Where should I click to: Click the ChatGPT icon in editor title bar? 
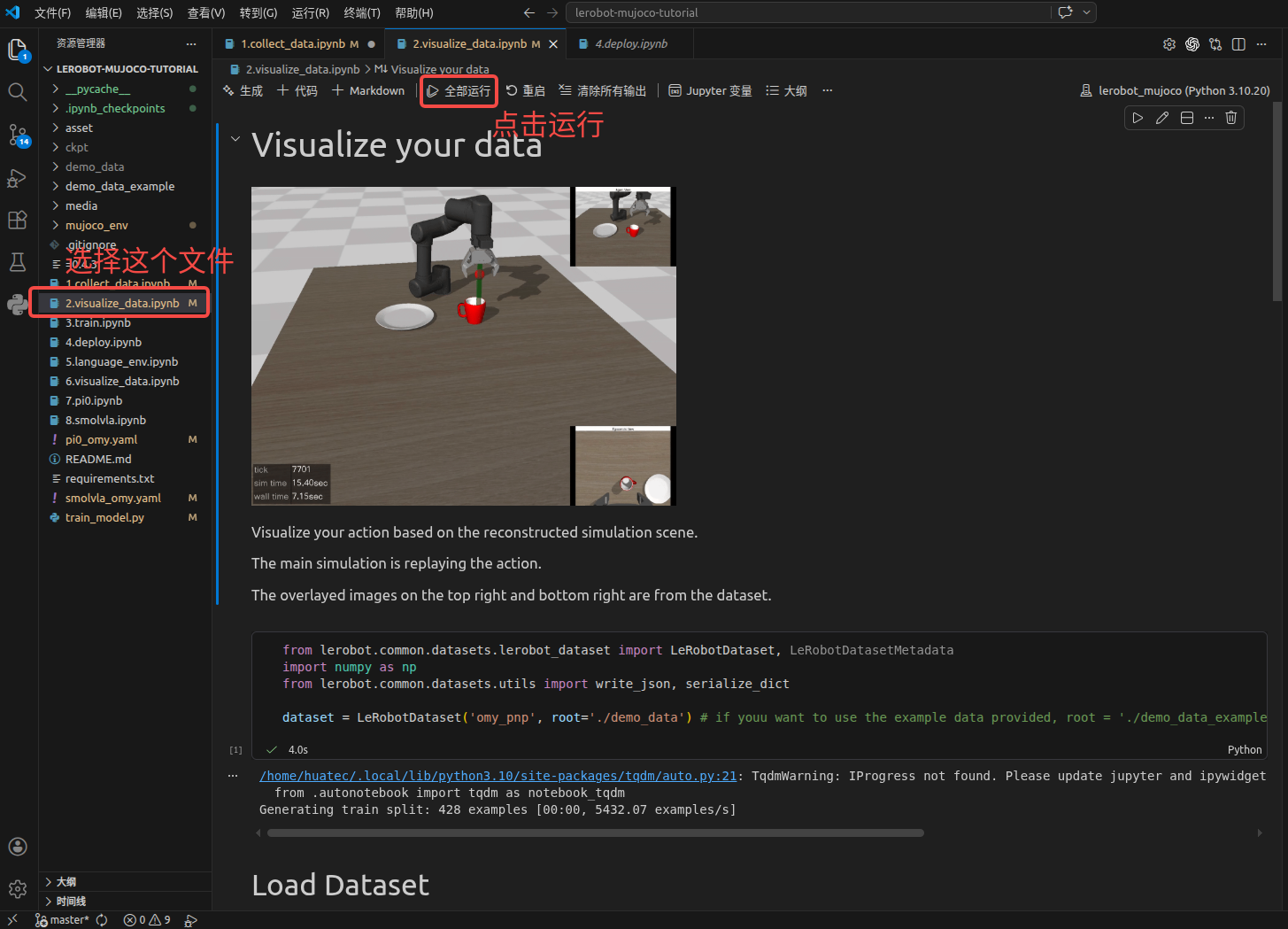[x=1192, y=44]
